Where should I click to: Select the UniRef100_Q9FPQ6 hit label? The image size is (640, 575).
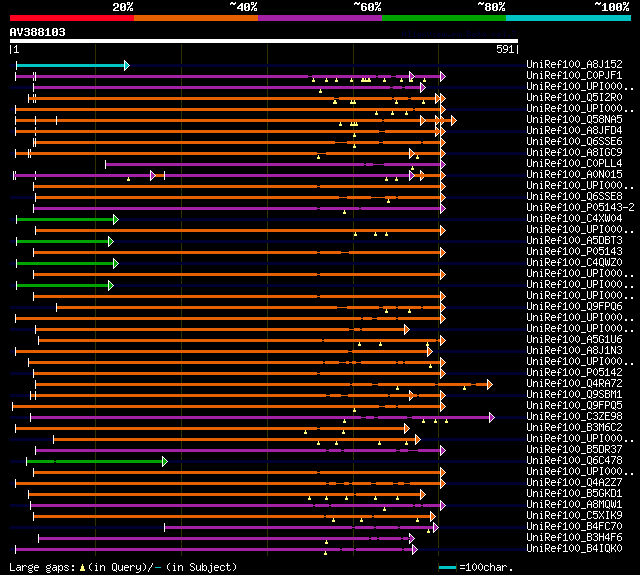click(x=574, y=306)
